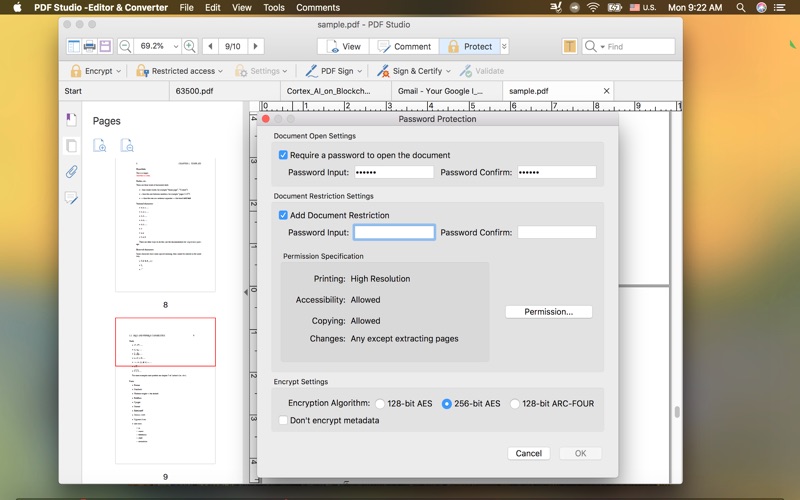Enlarge page thumbnails in Pages panel
The height and width of the screenshot is (500, 800).
click(100, 146)
